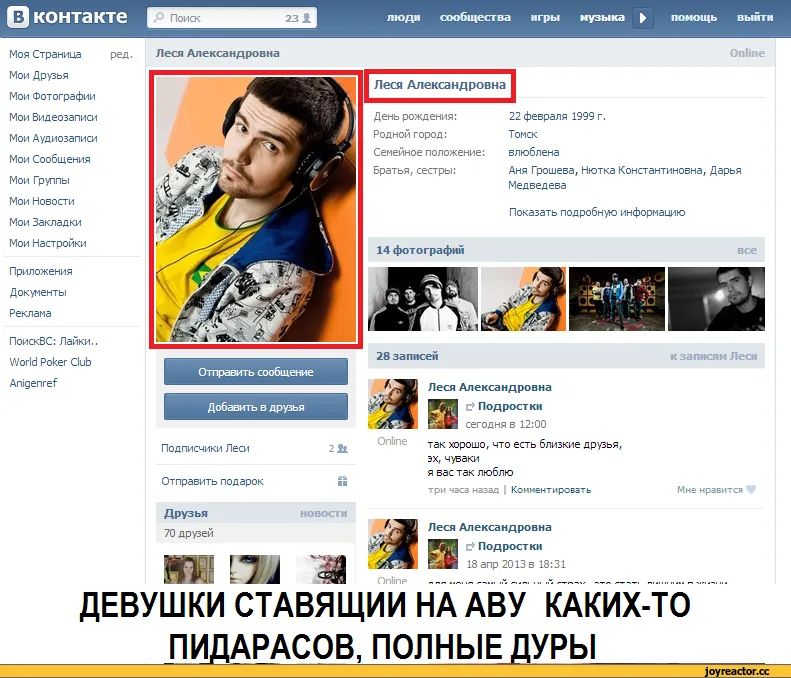Open Приложения in the sidebar
This screenshot has height=678, width=791.
pos(41,271)
